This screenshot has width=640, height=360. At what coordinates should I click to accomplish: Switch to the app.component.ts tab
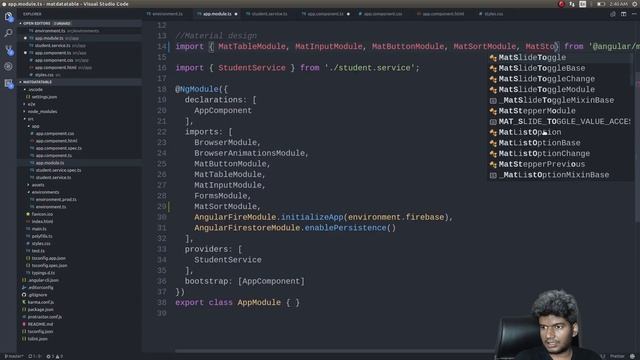point(325,14)
